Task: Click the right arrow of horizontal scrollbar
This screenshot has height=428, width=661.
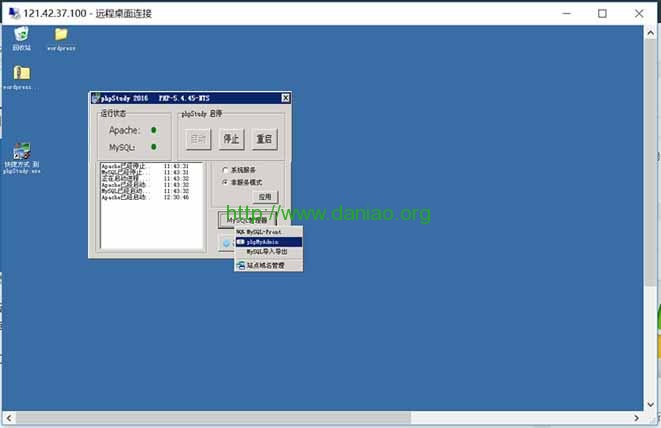Action: 637,418
